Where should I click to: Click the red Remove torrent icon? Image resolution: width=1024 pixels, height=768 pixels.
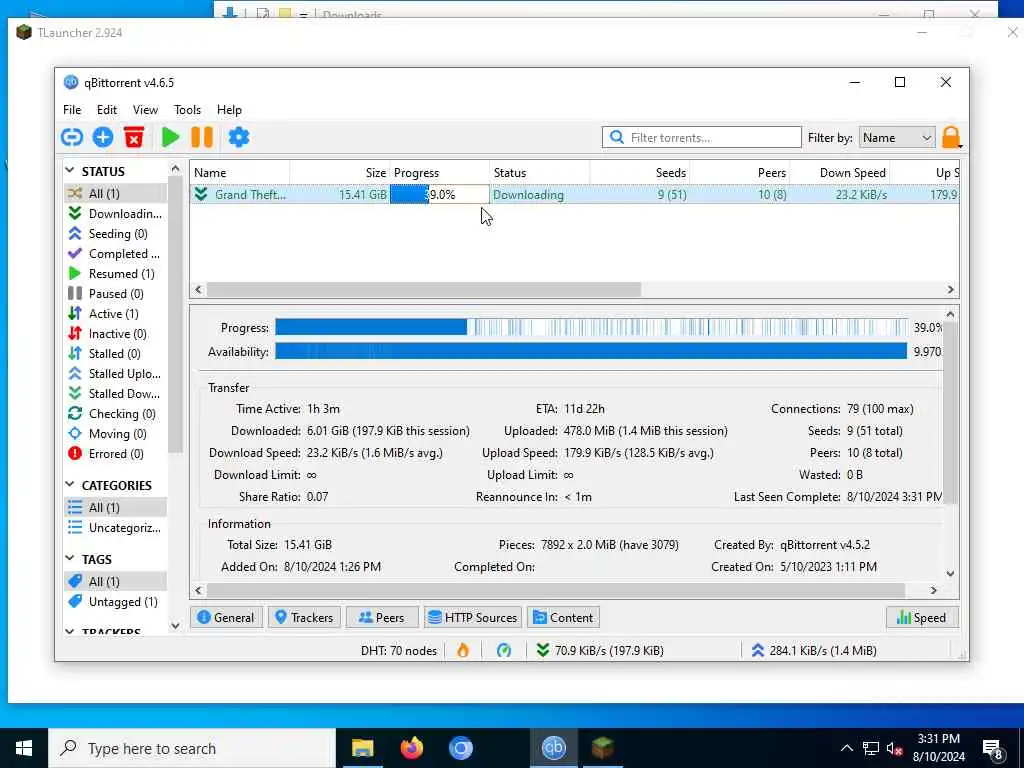click(x=134, y=137)
